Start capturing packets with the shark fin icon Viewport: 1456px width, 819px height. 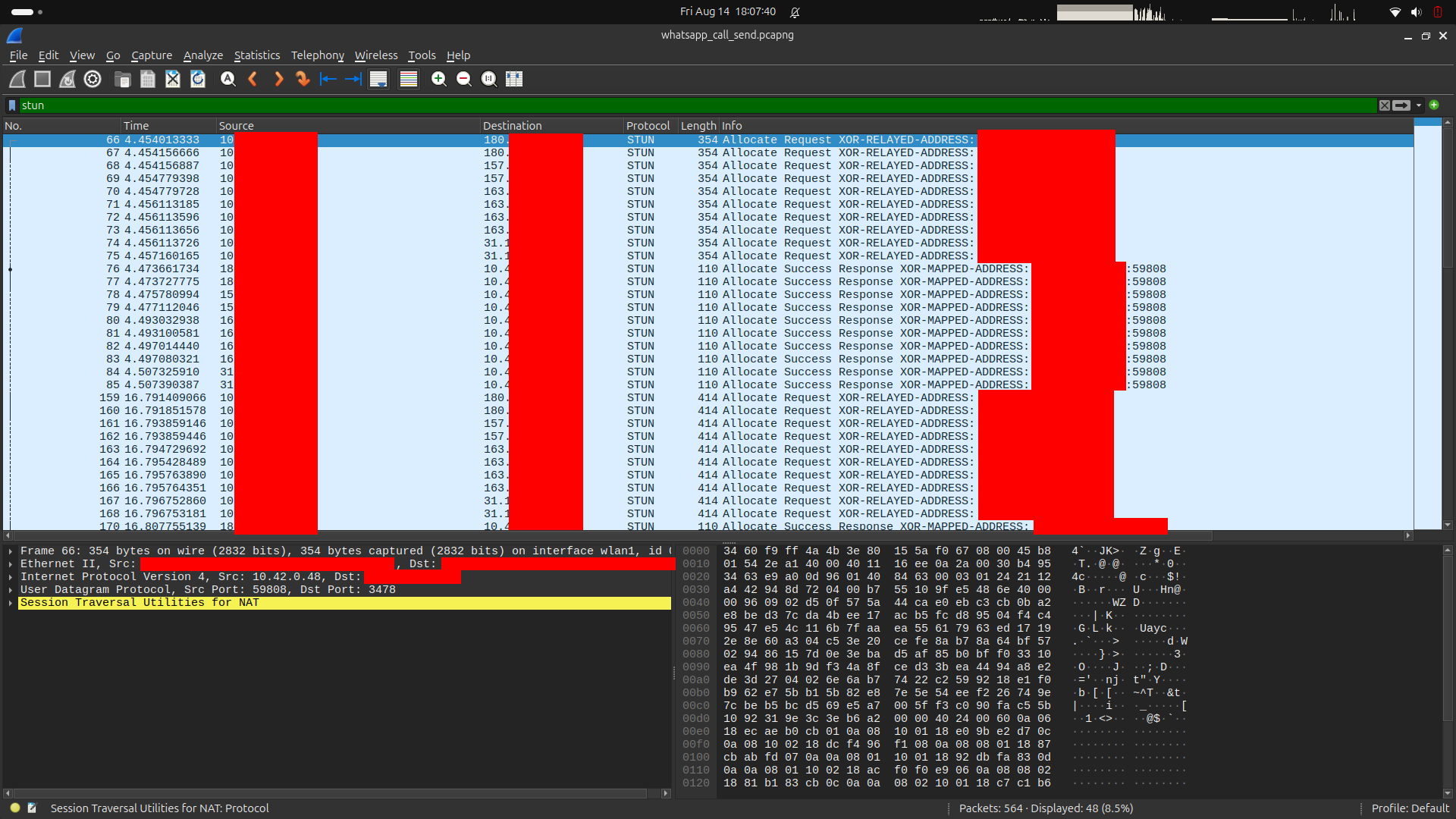pos(17,79)
